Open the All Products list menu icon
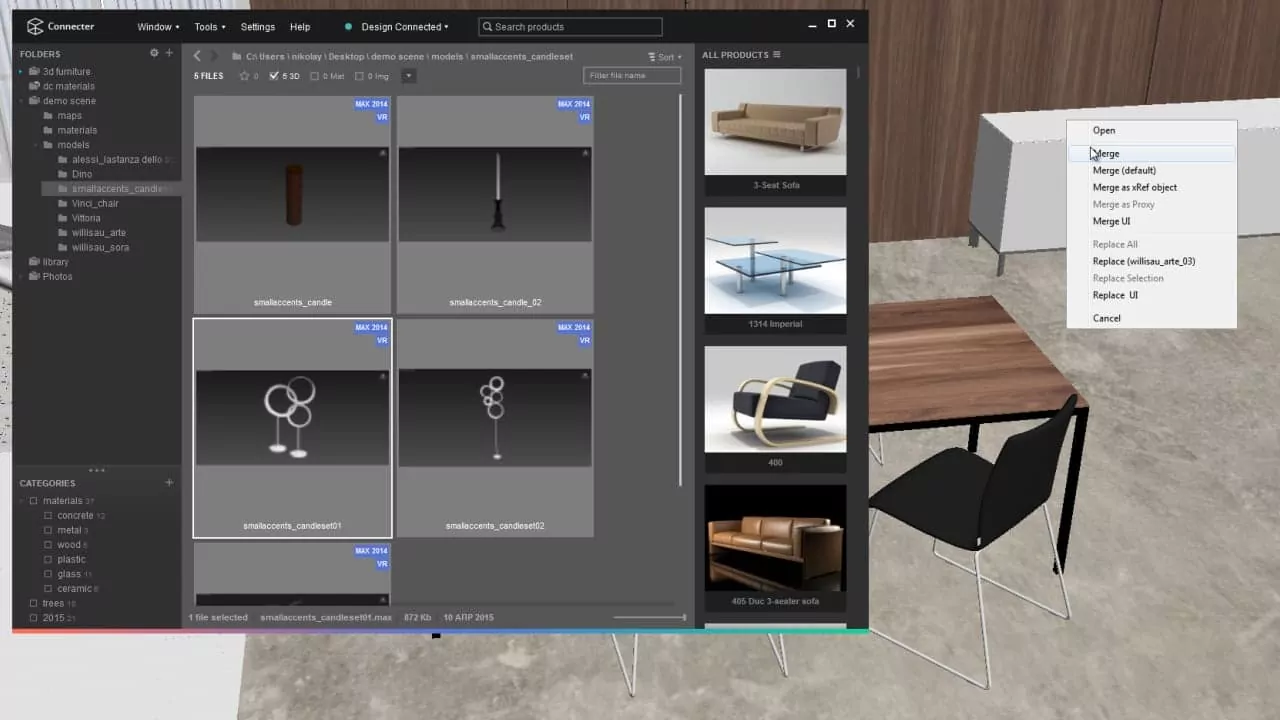Image resolution: width=1280 pixels, height=720 pixels. tap(776, 55)
